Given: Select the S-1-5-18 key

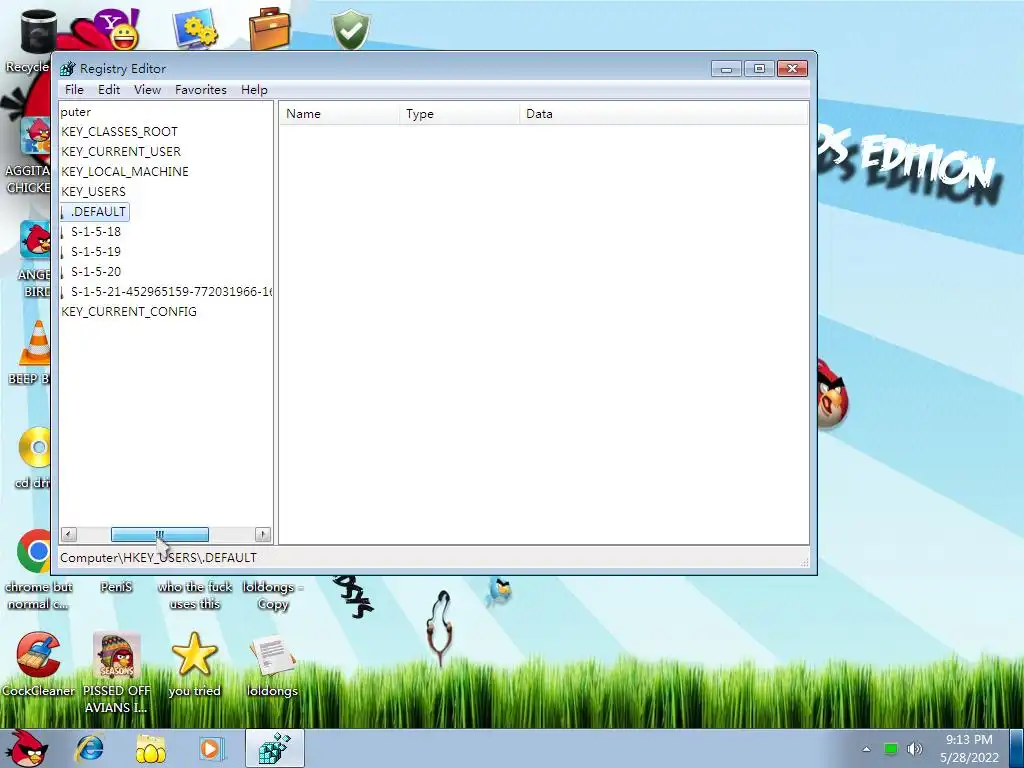Looking at the screenshot, I should tap(96, 232).
